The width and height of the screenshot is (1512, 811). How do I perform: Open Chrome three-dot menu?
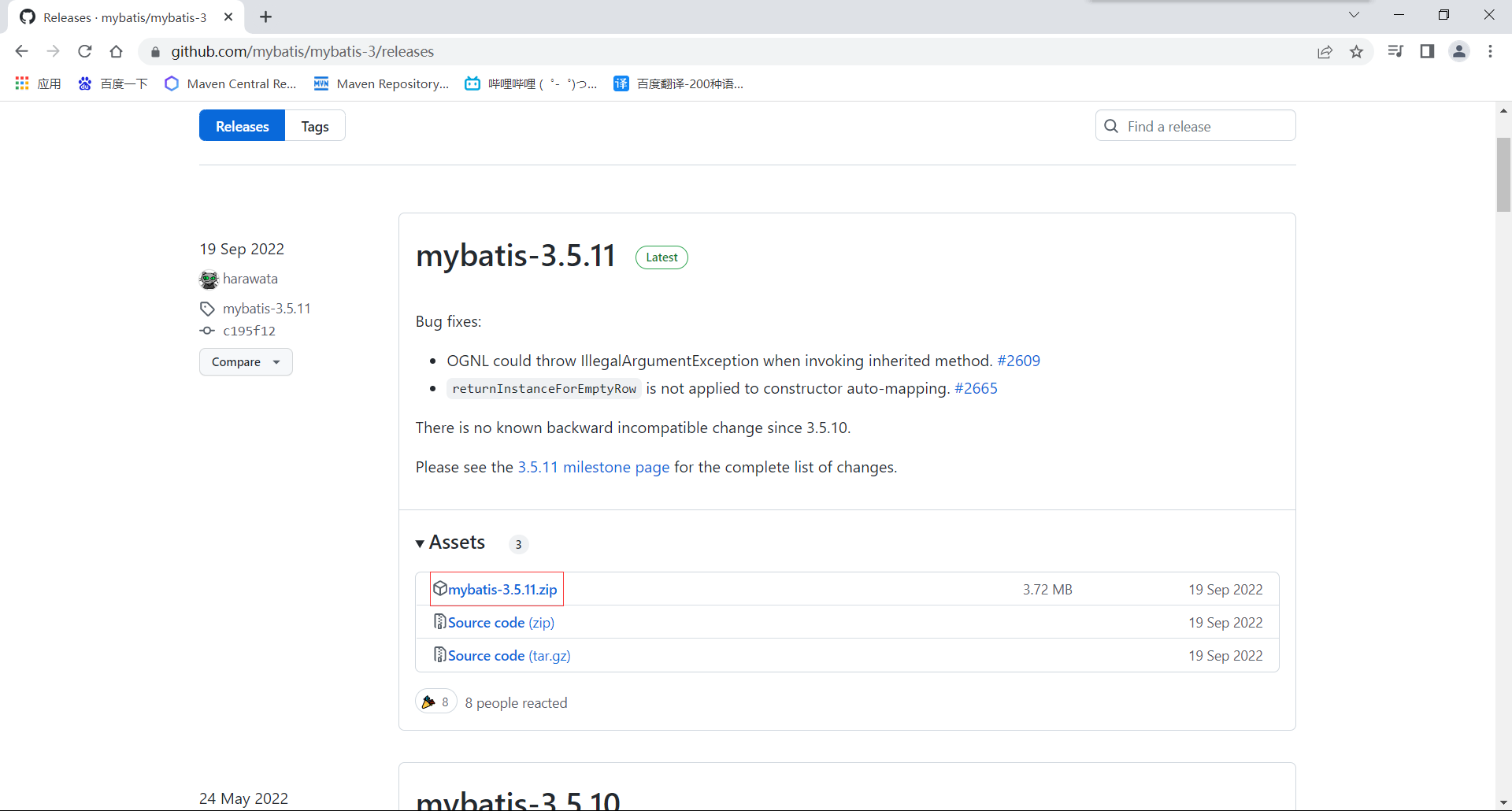pyautogui.click(x=1490, y=51)
